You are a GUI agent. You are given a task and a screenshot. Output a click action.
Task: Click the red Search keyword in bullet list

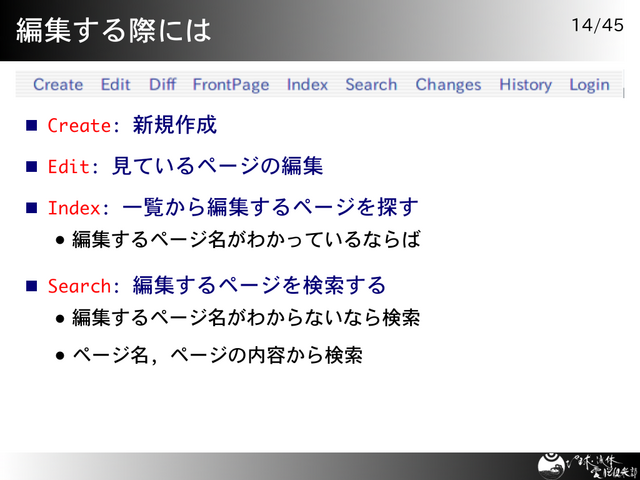(78, 286)
